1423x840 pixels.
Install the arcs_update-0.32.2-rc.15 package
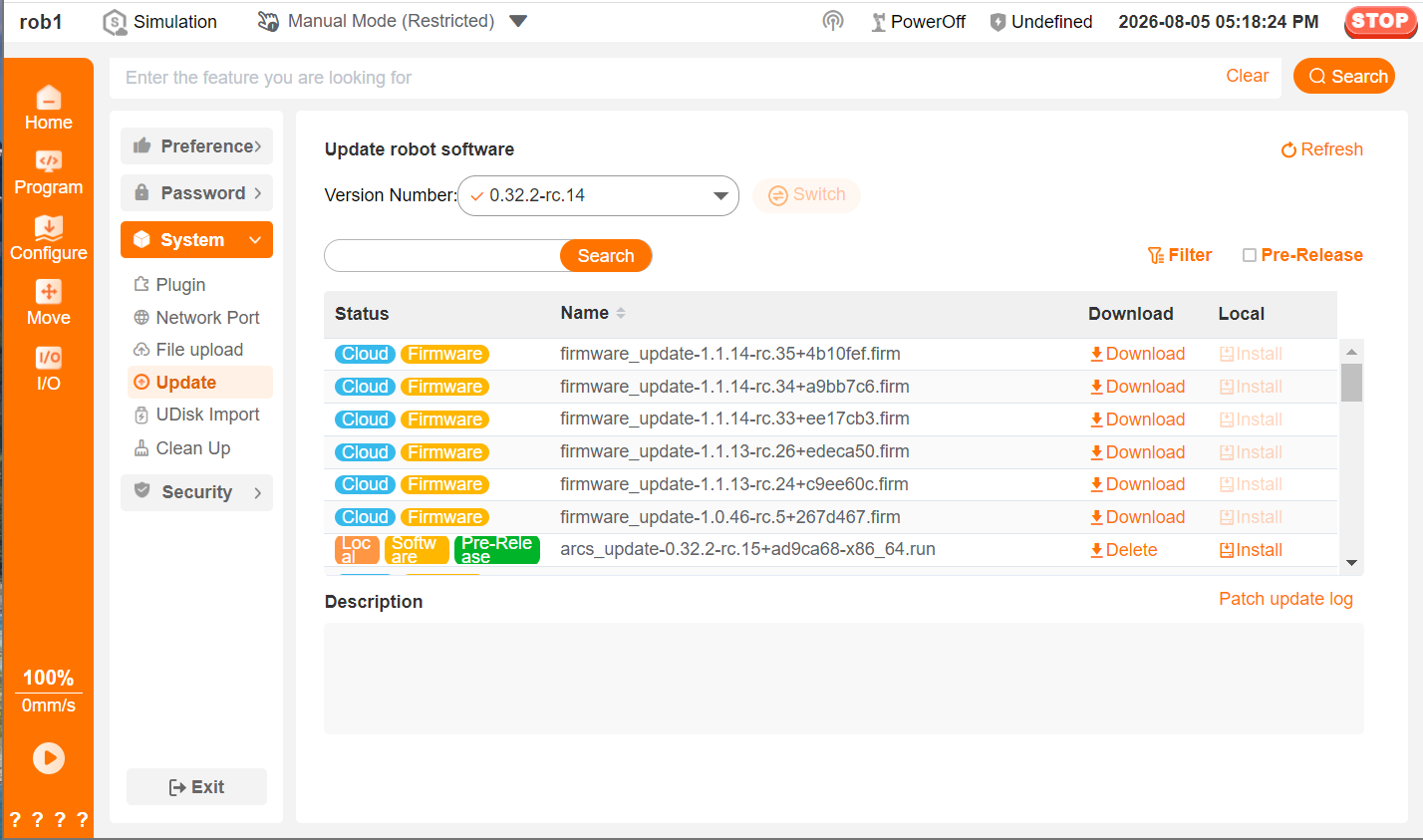point(1251,550)
